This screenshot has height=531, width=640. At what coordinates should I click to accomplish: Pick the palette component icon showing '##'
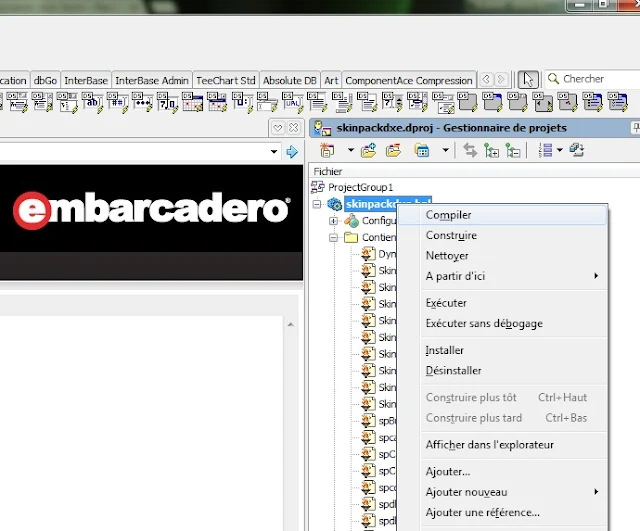point(117,102)
